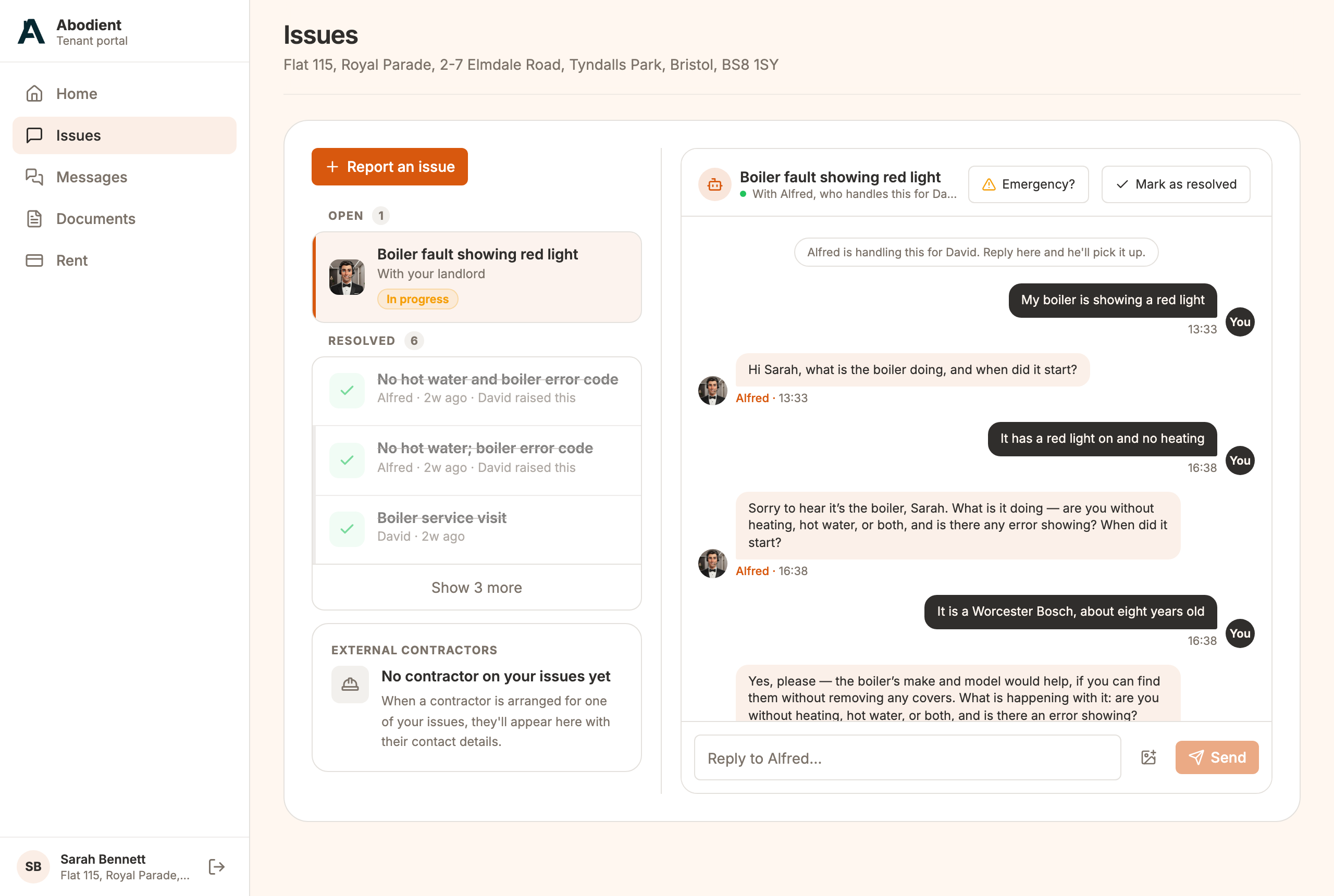Click the hard hat contractor icon
The height and width of the screenshot is (896, 1334).
[350, 685]
